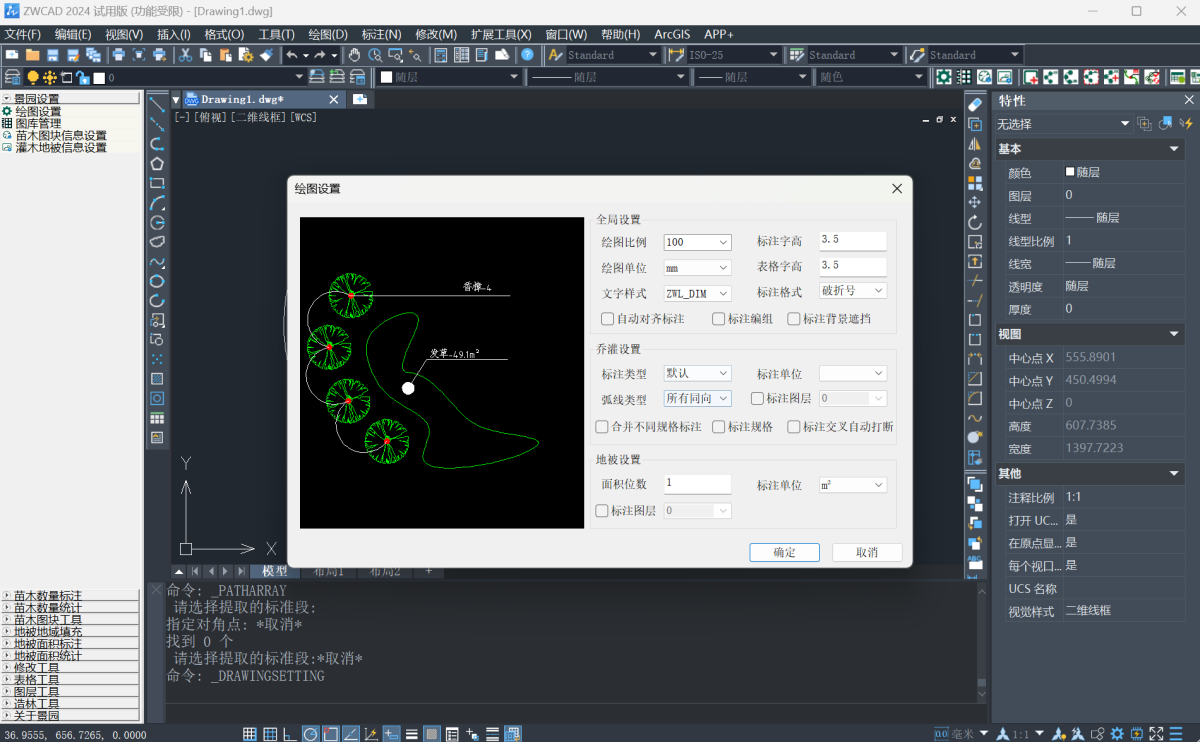Image resolution: width=1200 pixels, height=742 pixels.
Task: Click the 面积位数 input field
Action: [x=697, y=484]
